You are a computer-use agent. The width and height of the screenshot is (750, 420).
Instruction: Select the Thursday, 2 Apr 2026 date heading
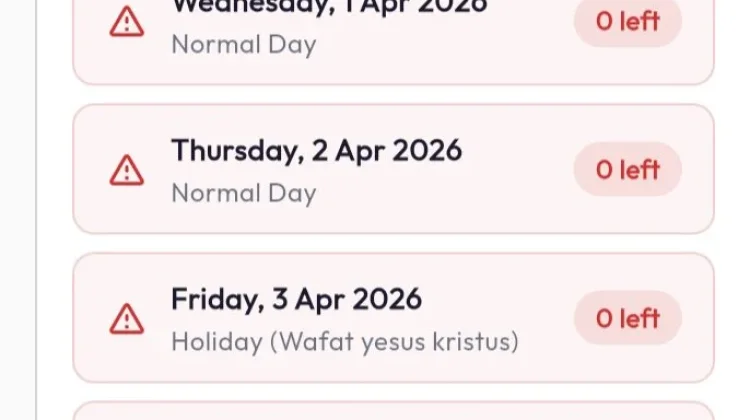(x=317, y=150)
